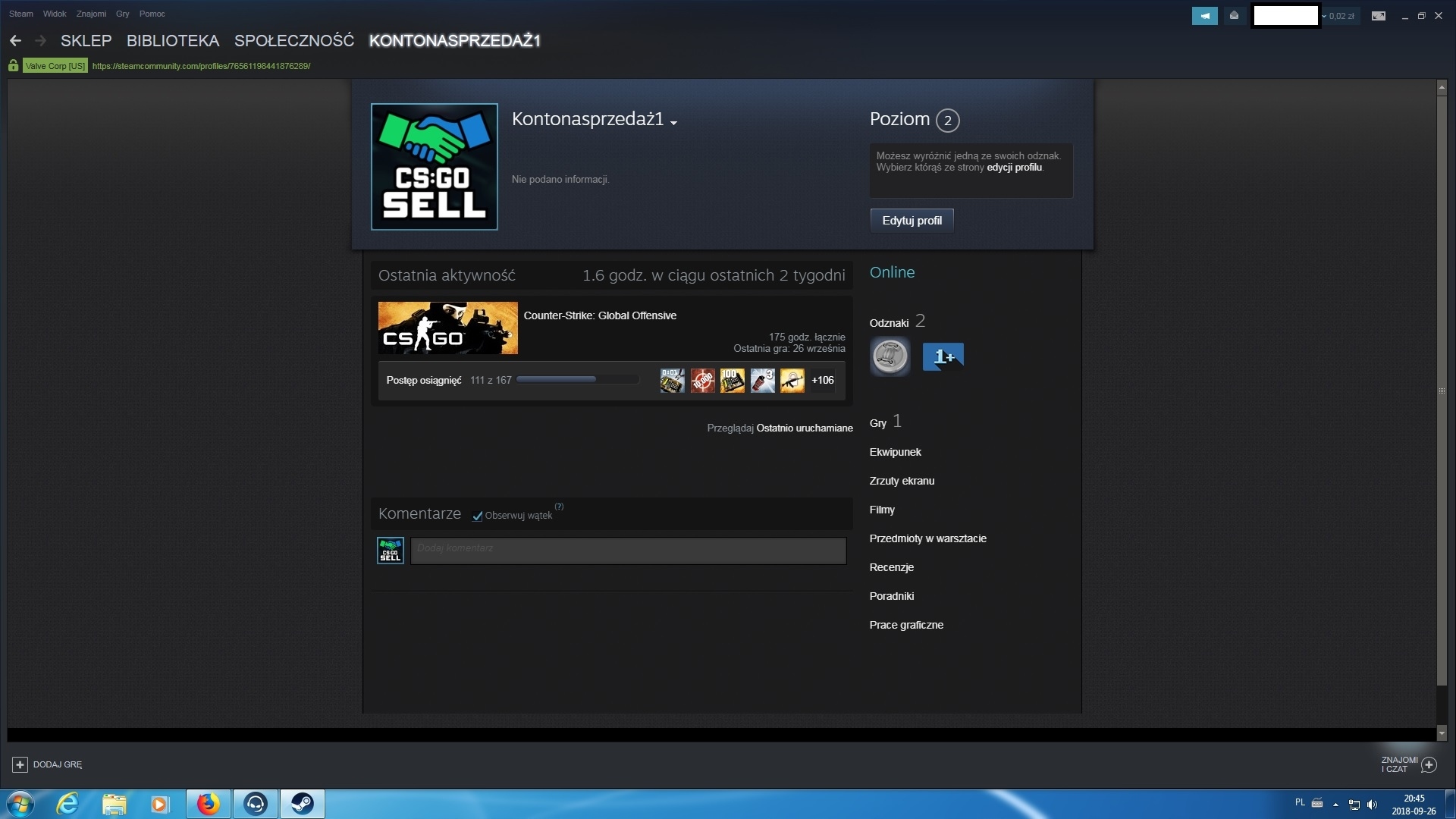Open the Poradniki link
Screen dimensions: 1456x819
point(892,596)
